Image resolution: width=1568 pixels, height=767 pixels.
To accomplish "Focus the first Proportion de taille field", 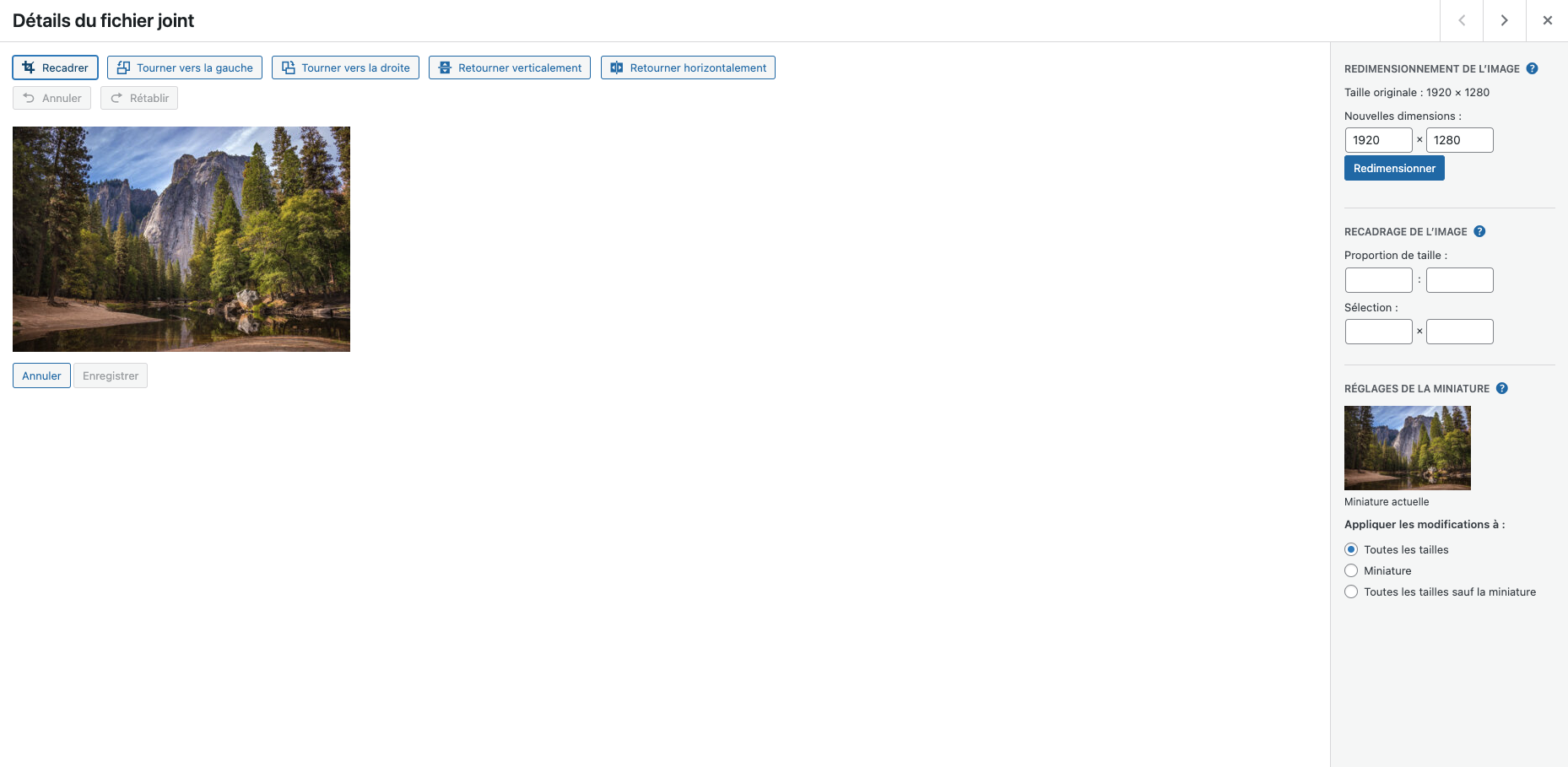I will pyautogui.click(x=1378, y=280).
